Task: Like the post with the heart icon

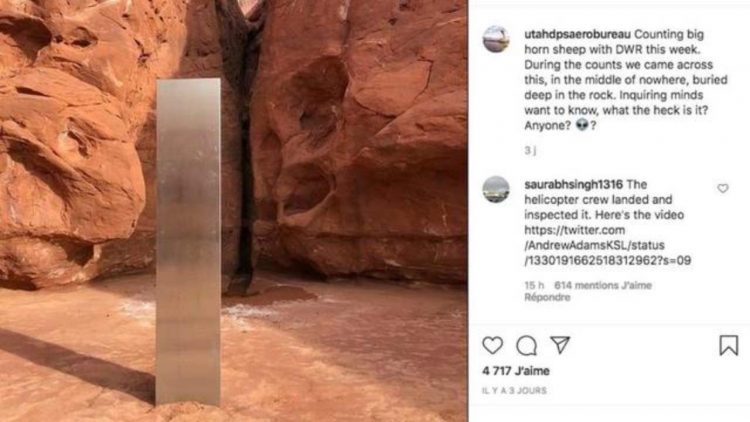Action: 492,345
